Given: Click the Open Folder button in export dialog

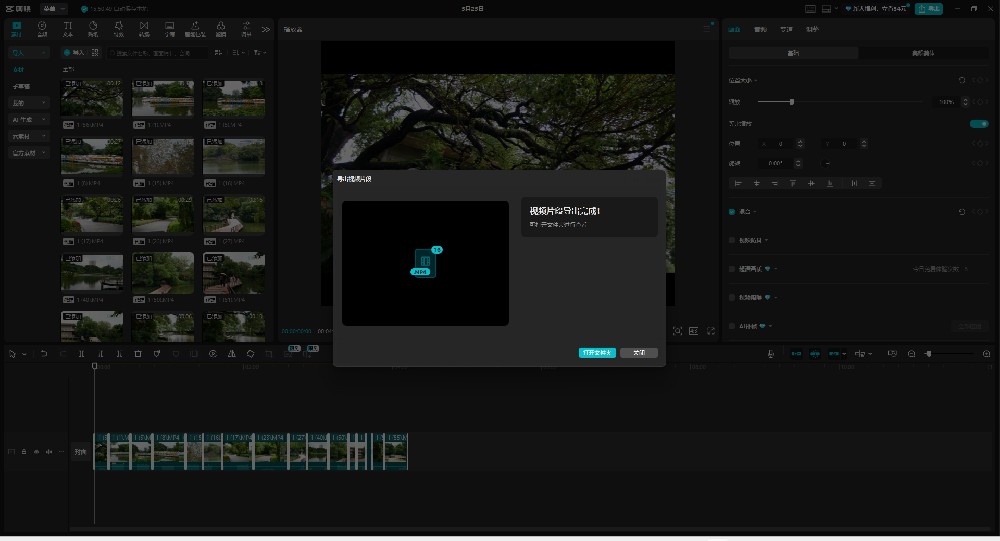Looking at the screenshot, I should [x=597, y=353].
